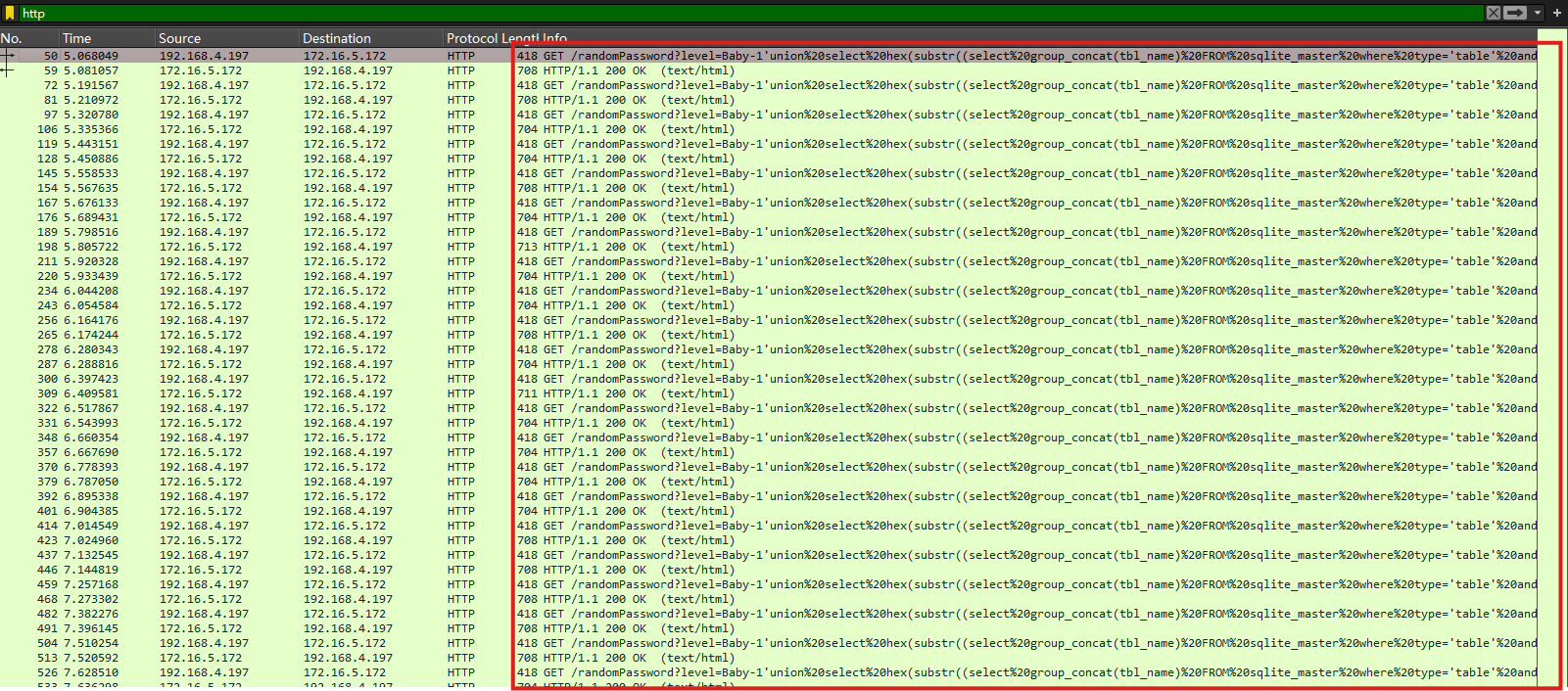Select packet 59 at time 5.081057
Image resolution: width=1568 pixels, height=691 pixels.
pyautogui.click(x=769, y=70)
